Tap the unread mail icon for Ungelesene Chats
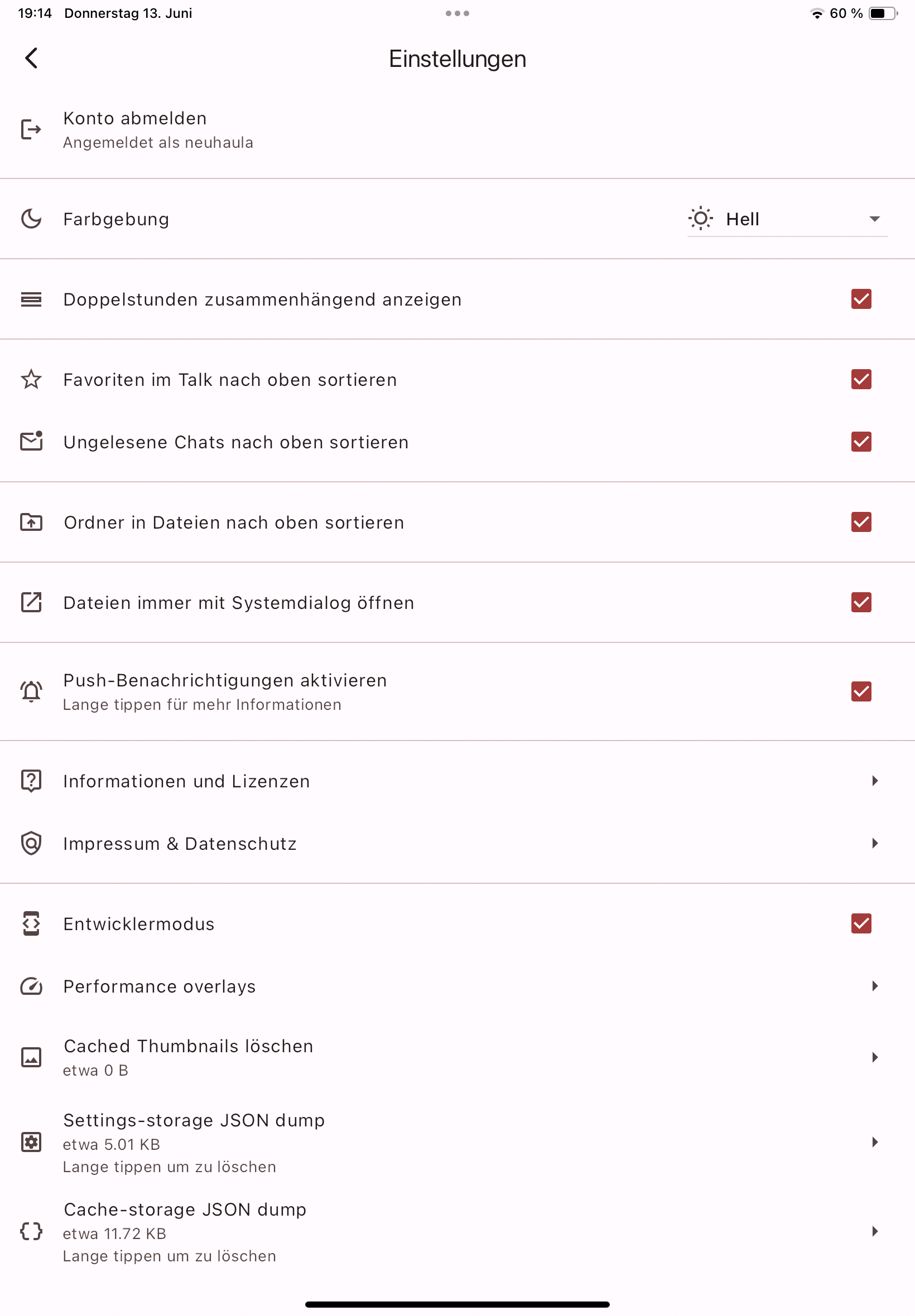Viewport: 915px width, 1316px height. pyautogui.click(x=31, y=442)
